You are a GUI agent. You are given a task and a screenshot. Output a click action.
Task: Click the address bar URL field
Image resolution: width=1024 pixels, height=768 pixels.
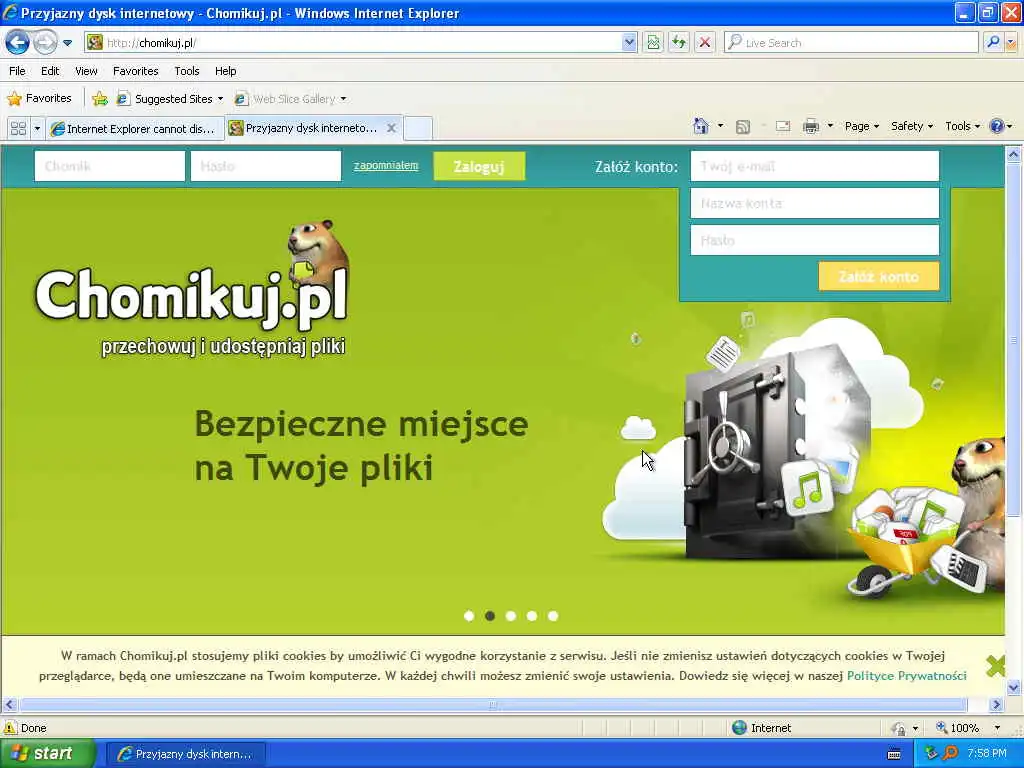point(353,43)
